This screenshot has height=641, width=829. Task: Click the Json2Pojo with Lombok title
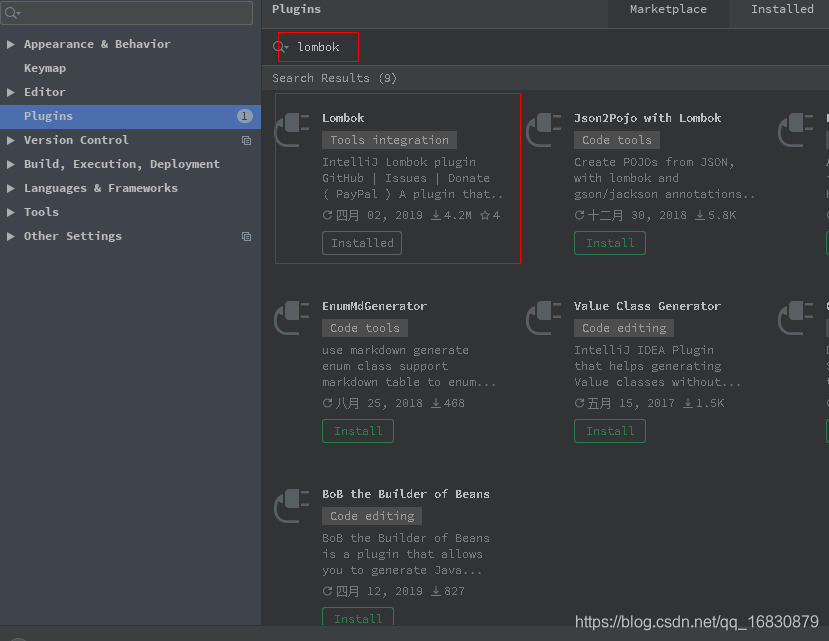[x=648, y=118]
